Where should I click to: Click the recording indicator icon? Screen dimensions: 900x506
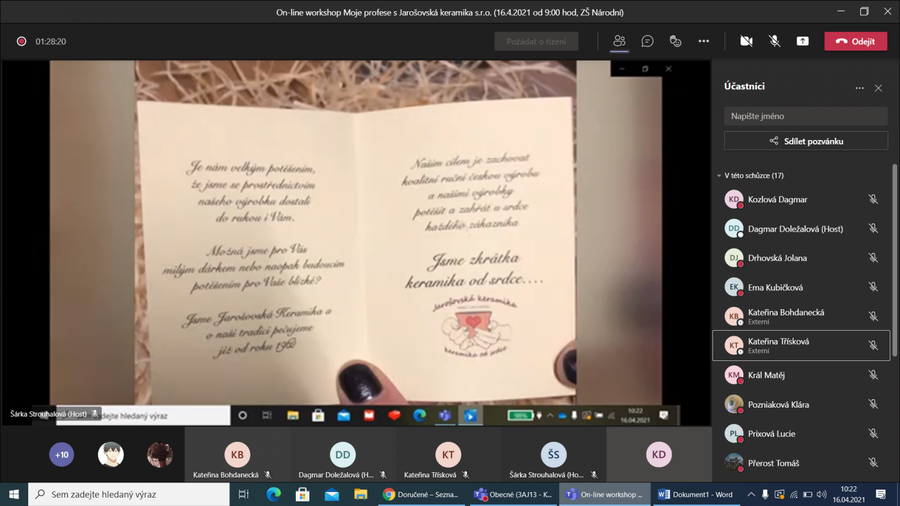(21, 41)
